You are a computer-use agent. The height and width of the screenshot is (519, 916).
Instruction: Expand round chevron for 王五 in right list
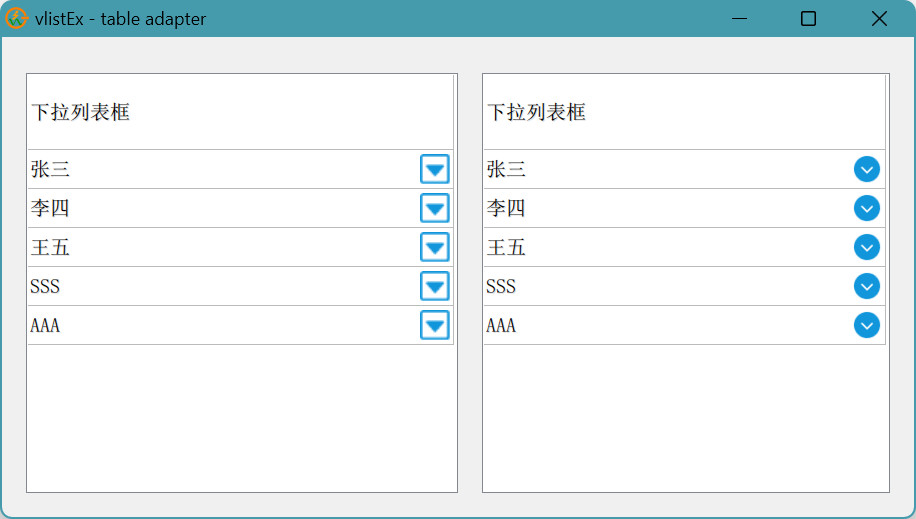click(867, 247)
